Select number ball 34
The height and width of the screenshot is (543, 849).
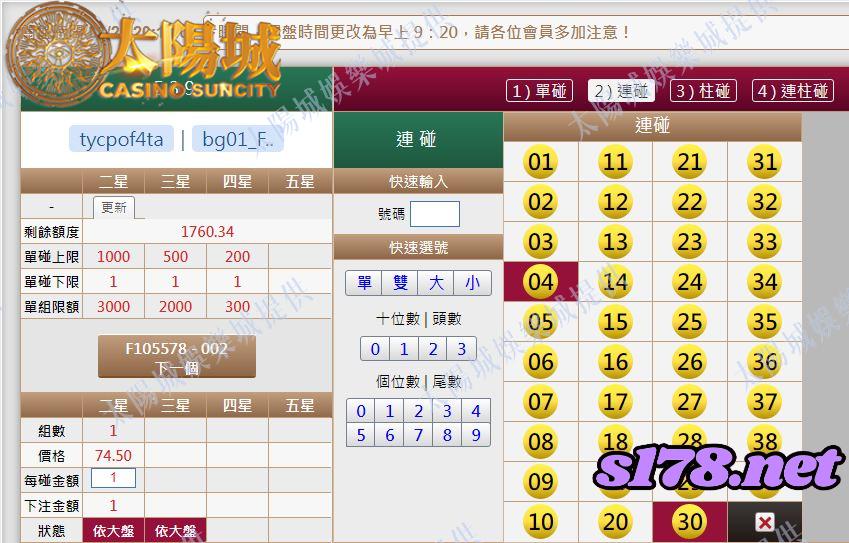(765, 282)
